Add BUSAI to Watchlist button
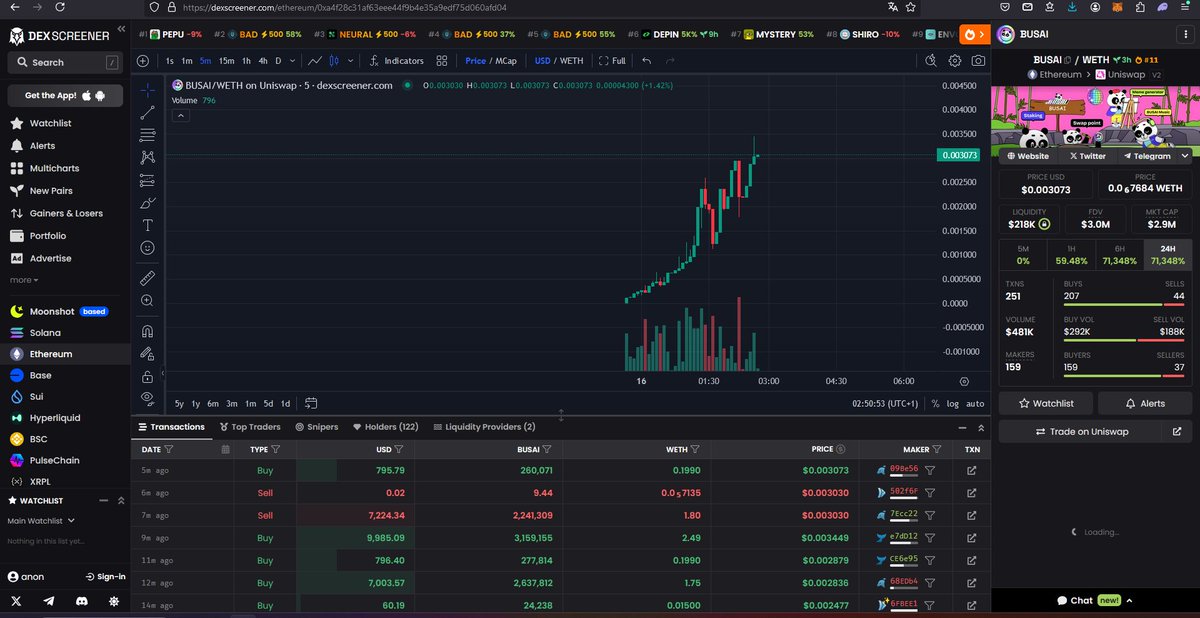Viewport: 1200px width, 618px height. (1044, 403)
